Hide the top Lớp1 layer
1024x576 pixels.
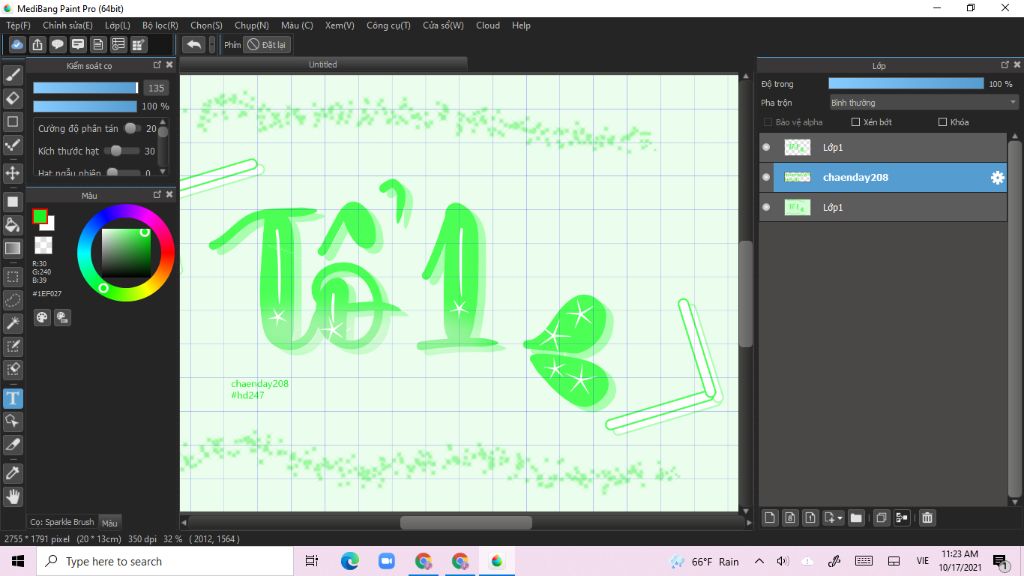(766, 148)
